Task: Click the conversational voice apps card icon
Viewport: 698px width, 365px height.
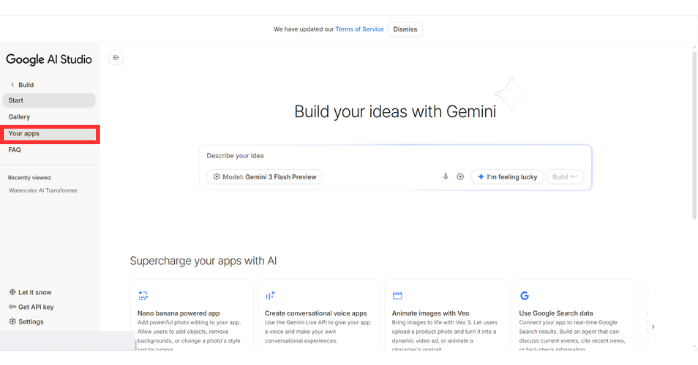Action: [x=270, y=296]
